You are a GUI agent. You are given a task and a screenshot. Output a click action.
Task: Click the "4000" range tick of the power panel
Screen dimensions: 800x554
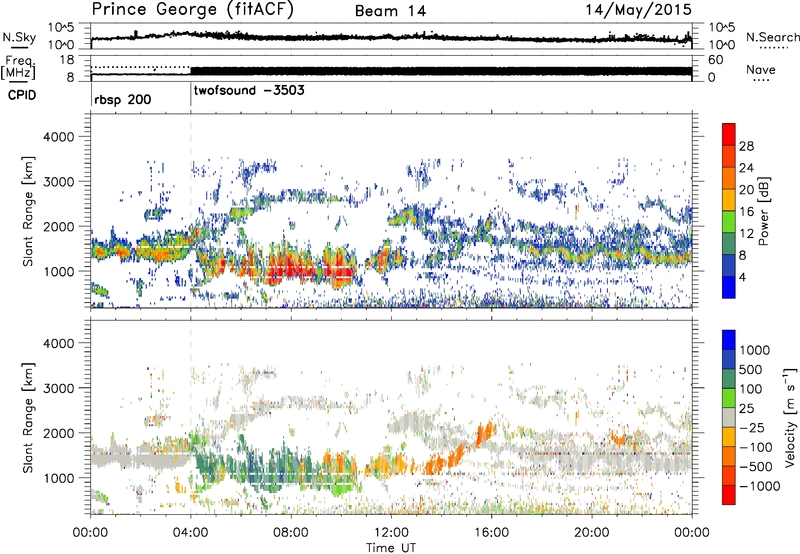pos(58,137)
